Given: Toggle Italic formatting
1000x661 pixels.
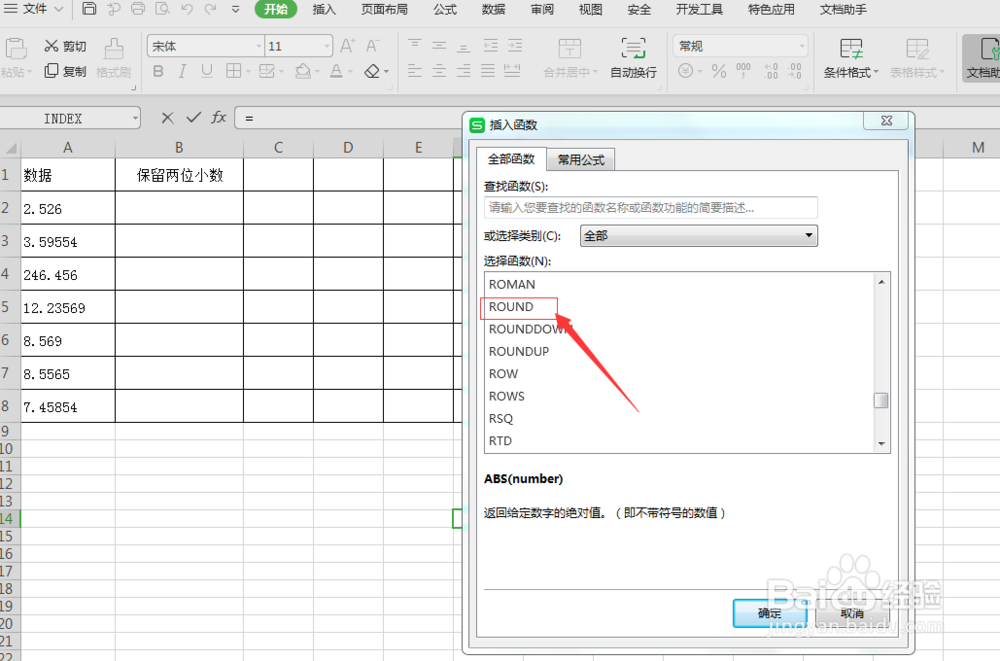Looking at the screenshot, I should tap(182, 71).
